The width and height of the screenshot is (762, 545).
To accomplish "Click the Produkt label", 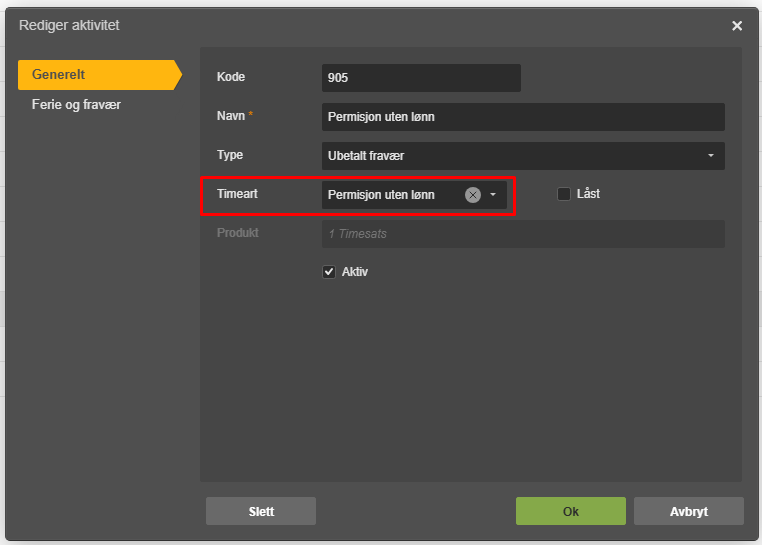I will pos(238,233).
